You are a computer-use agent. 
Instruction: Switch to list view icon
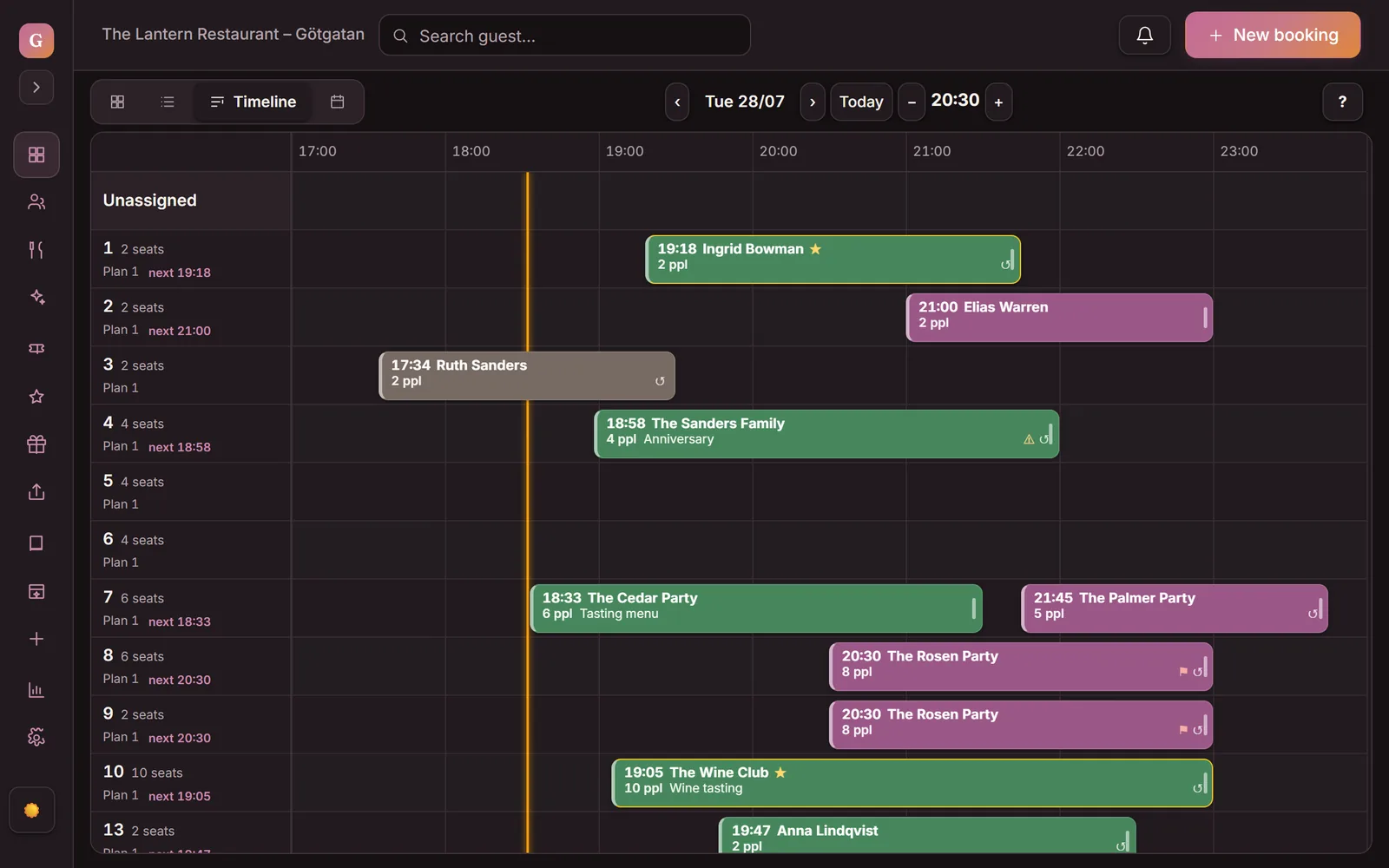click(x=168, y=102)
